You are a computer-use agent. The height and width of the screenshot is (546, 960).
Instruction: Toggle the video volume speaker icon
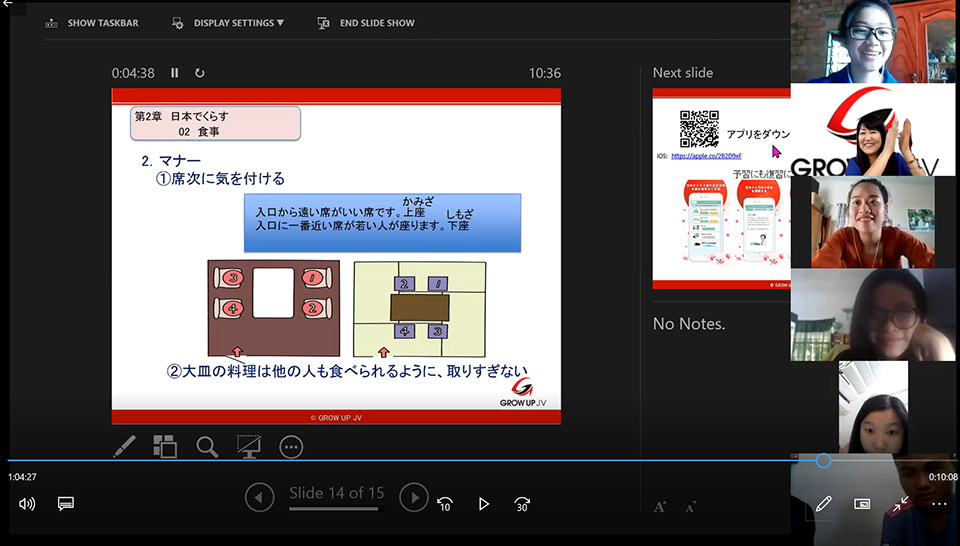pyautogui.click(x=27, y=504)
